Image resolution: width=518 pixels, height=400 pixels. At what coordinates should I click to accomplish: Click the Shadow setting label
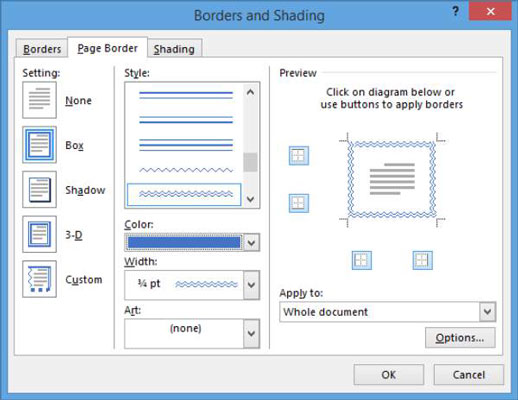click(85, 190)
